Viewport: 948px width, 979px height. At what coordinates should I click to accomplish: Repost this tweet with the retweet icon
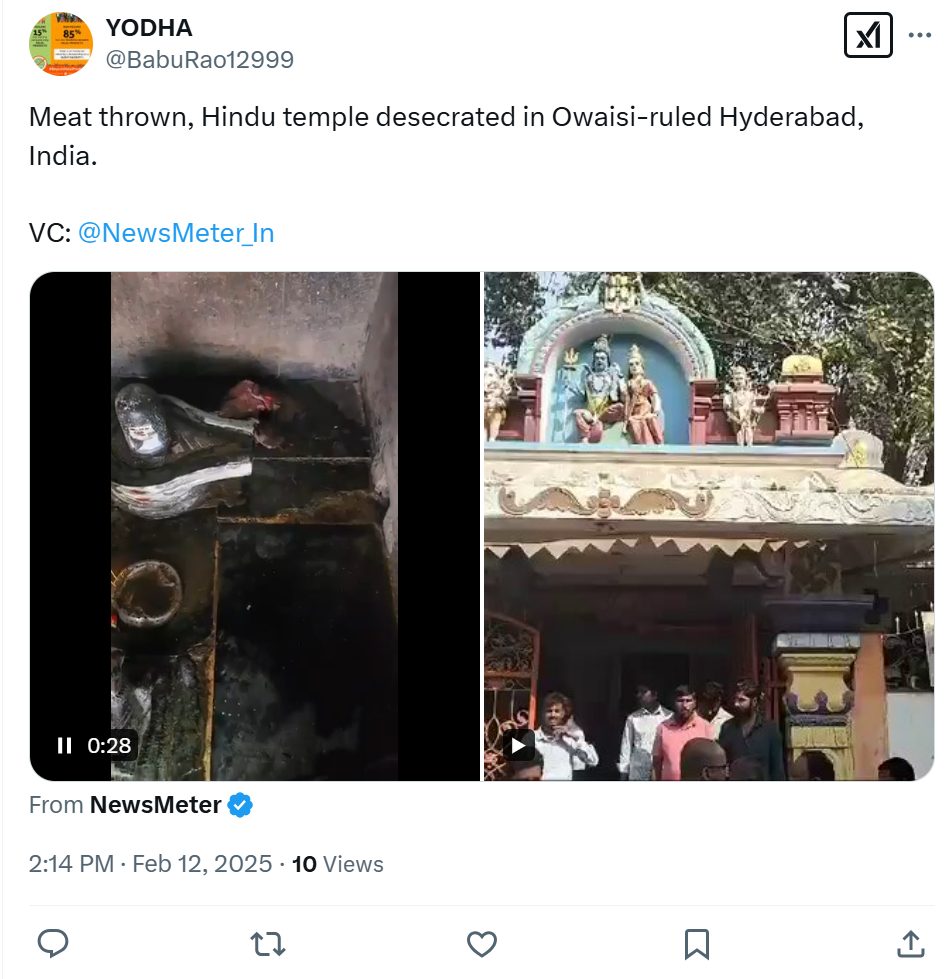coord(267,944)
